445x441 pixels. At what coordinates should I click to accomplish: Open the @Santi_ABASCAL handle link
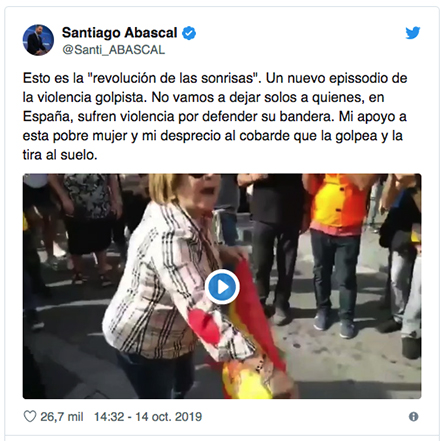(113, 50)
